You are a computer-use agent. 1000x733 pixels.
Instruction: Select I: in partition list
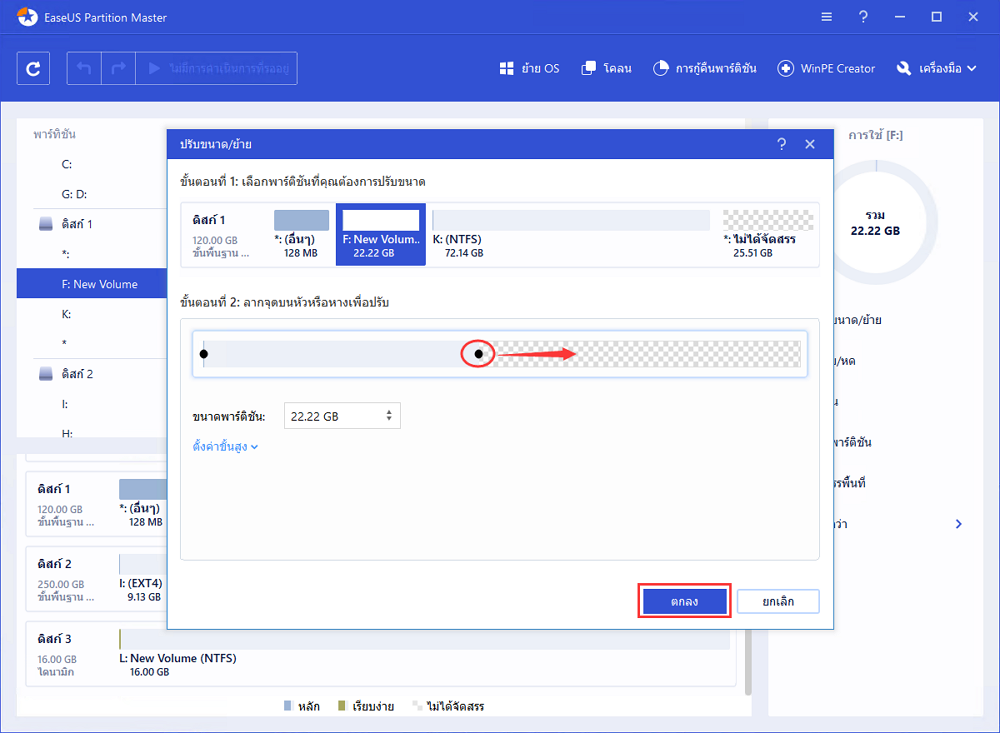click(64, 404)
